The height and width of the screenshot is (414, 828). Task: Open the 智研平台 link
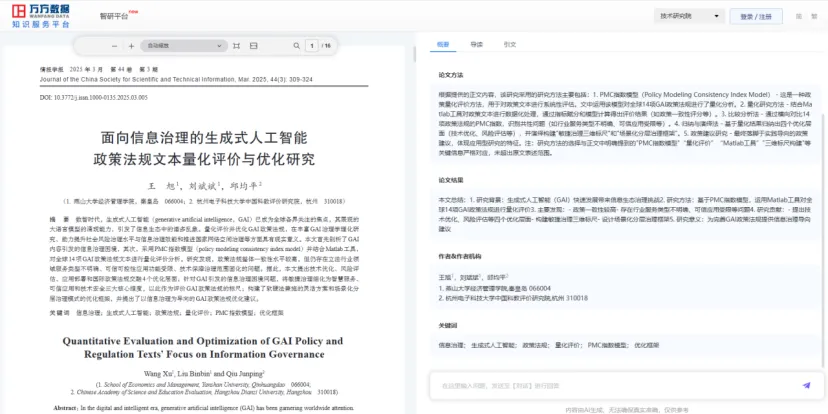pos(115,17)
